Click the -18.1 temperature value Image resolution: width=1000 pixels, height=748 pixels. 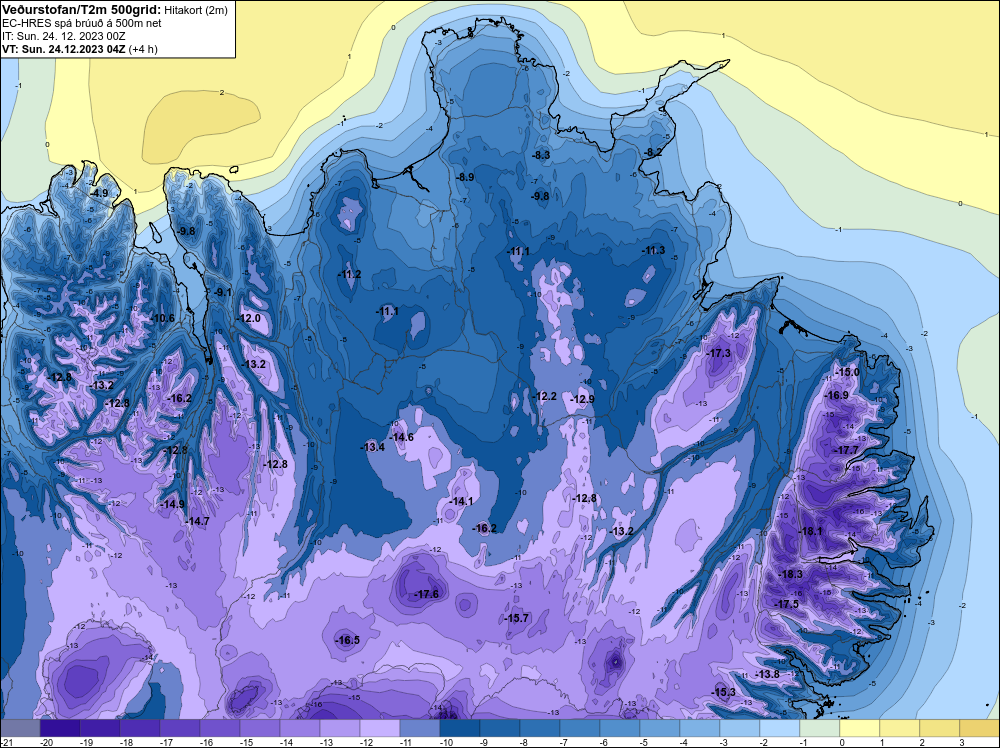811,531
